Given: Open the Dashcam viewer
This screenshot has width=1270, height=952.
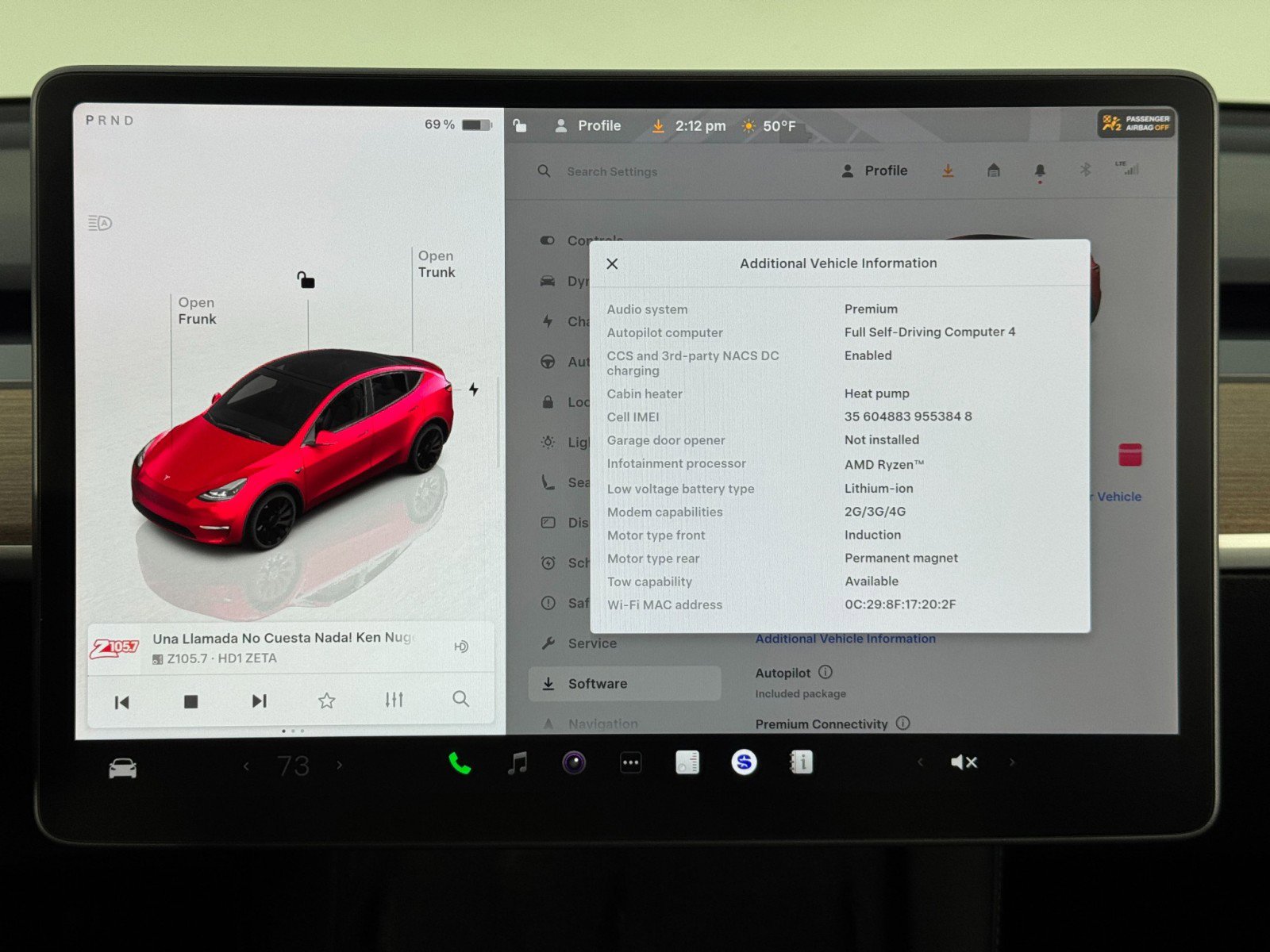Looking at the screenshot, I should (x=573, y=762).
